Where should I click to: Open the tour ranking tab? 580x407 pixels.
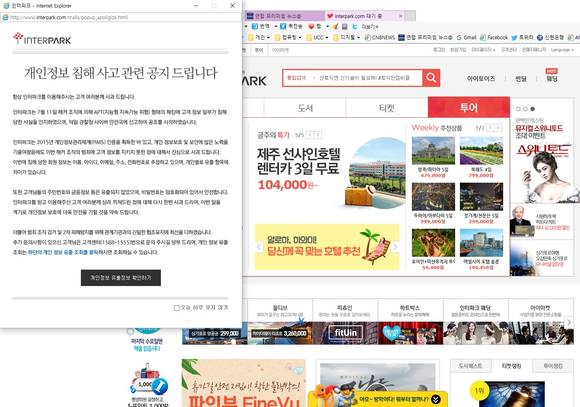(553, 366)
